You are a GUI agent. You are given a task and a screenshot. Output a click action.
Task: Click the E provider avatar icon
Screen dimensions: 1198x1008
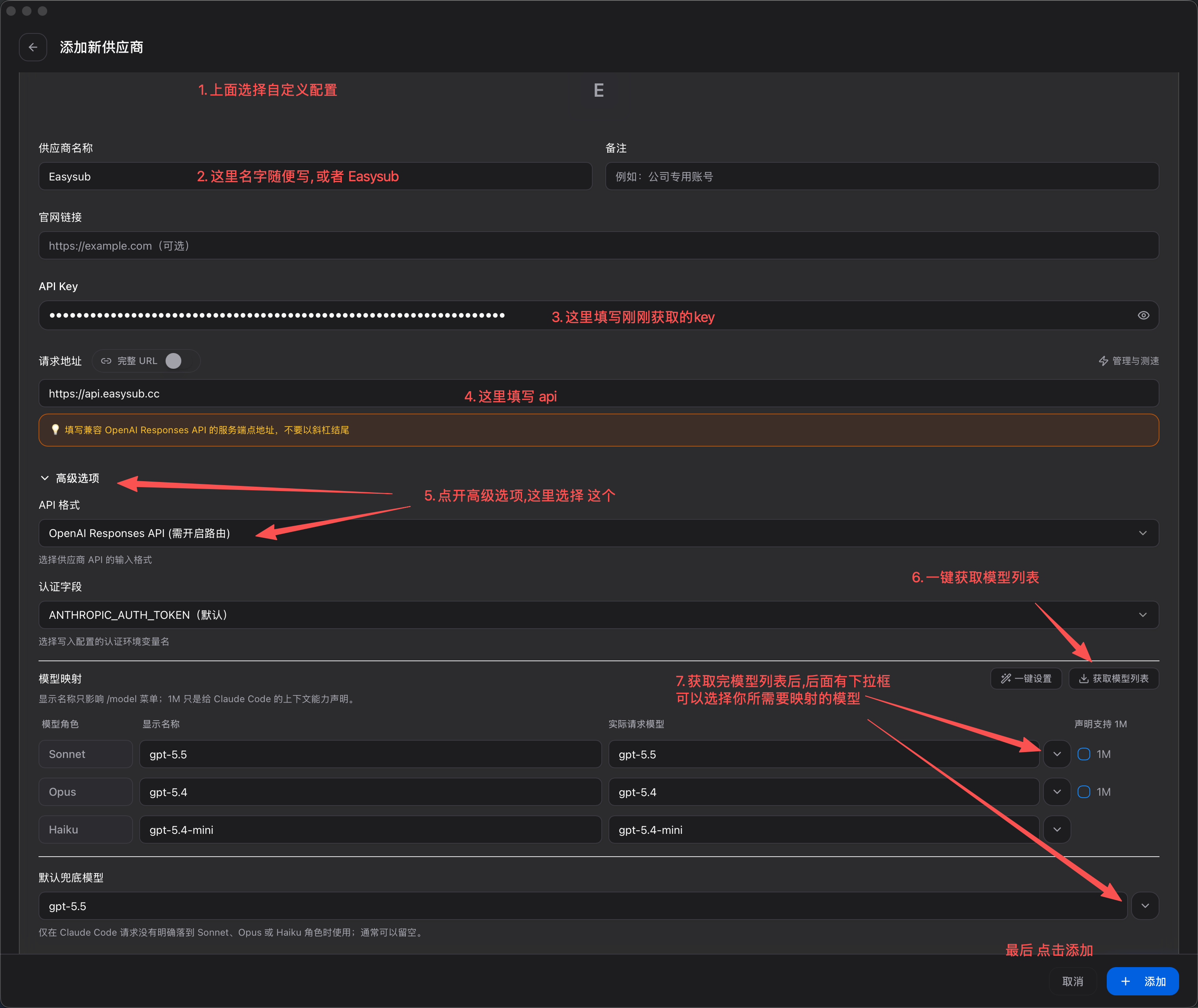pos(599,90)
